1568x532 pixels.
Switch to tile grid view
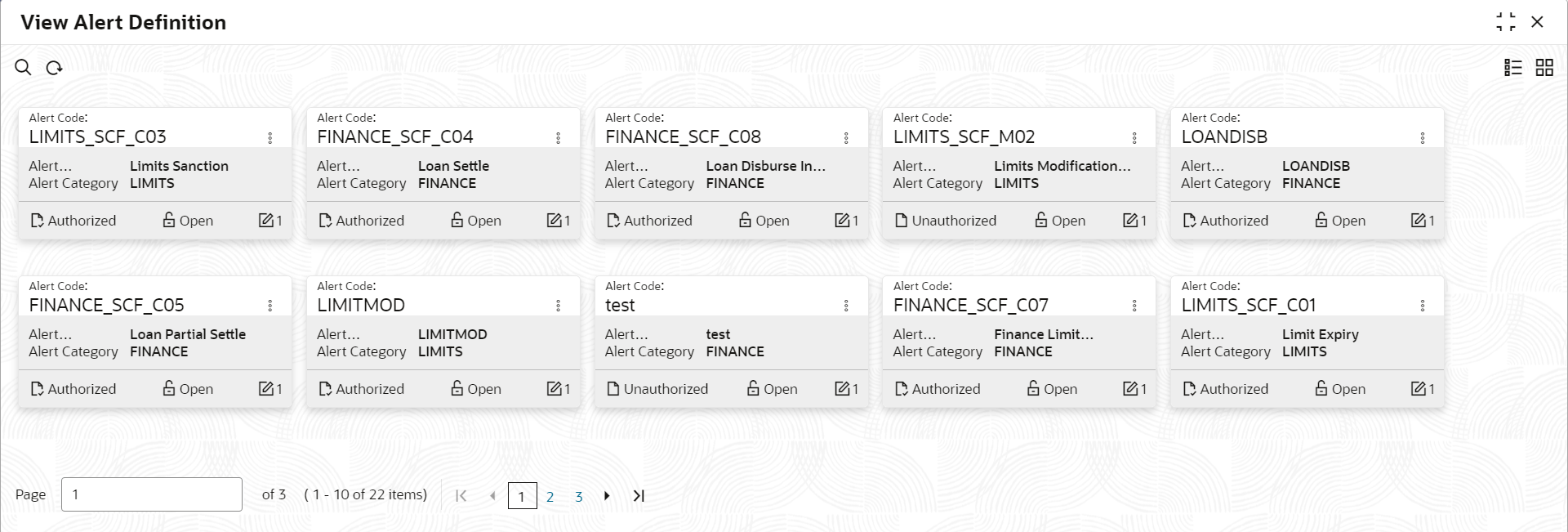tap(1544, 68)
